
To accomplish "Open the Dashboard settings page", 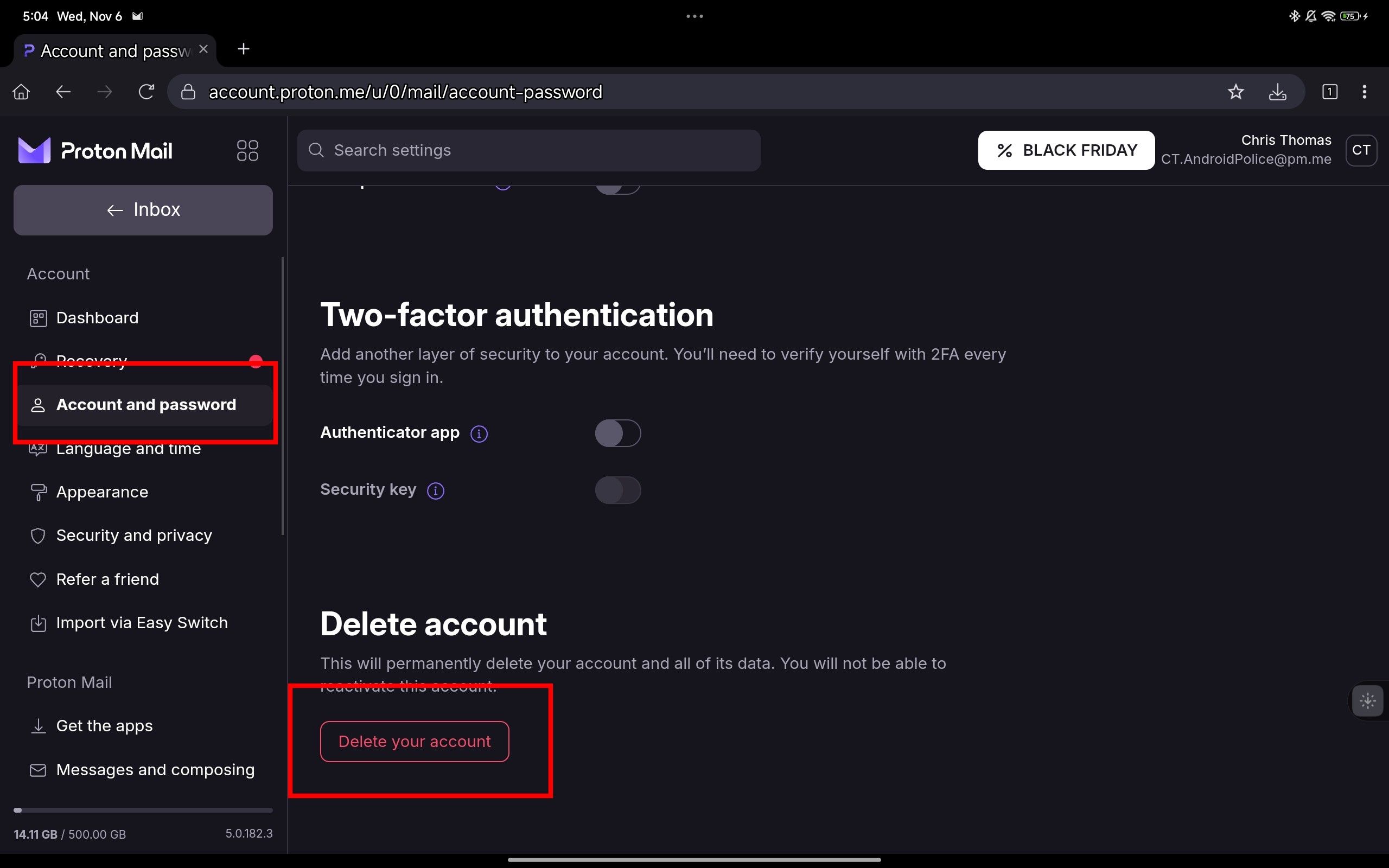I will 96,317.
